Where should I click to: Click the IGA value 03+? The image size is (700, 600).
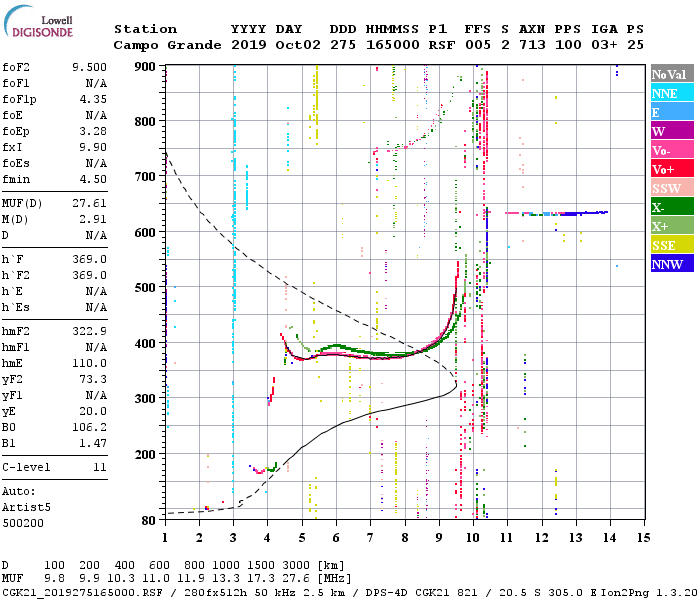pos(604,45)
